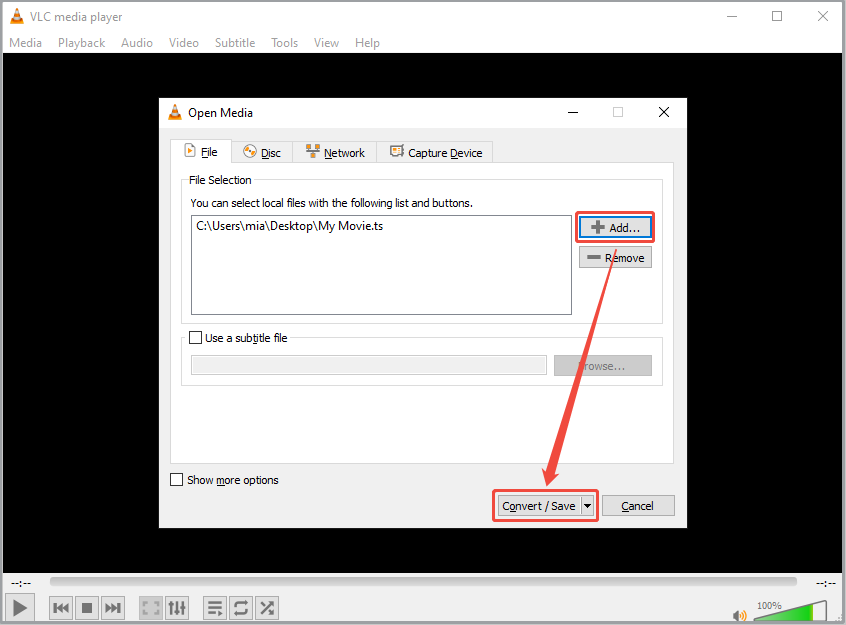Enable Use a subtitle file checkbox

pyautogui.click(x=195, y=338)
